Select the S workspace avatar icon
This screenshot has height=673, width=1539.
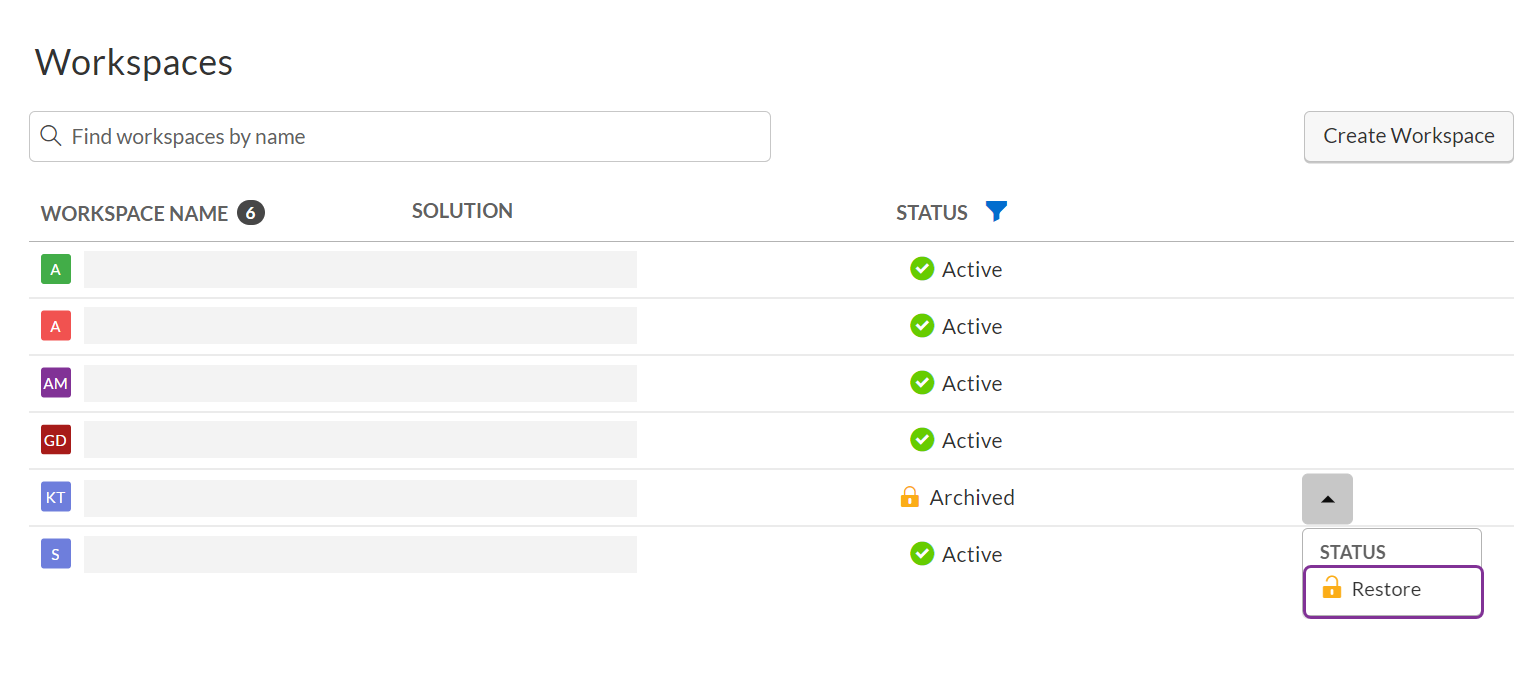(55, 553)
